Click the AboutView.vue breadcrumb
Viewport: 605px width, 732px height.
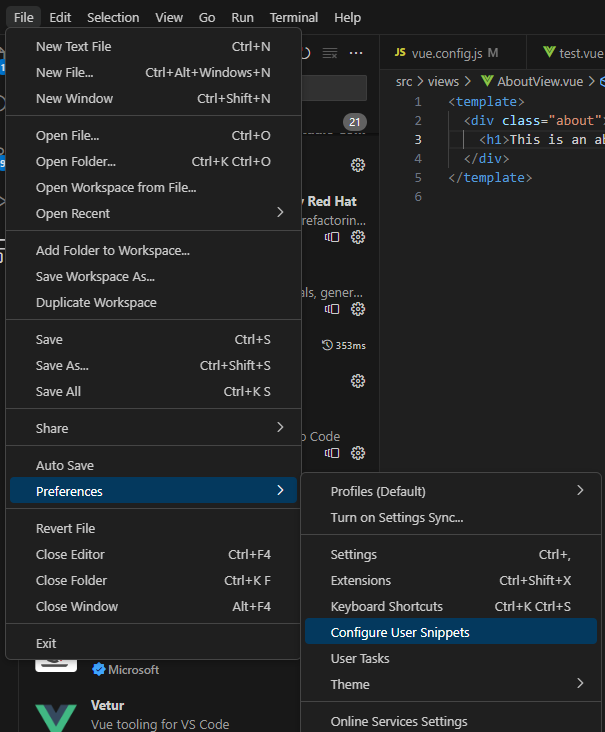540,81
